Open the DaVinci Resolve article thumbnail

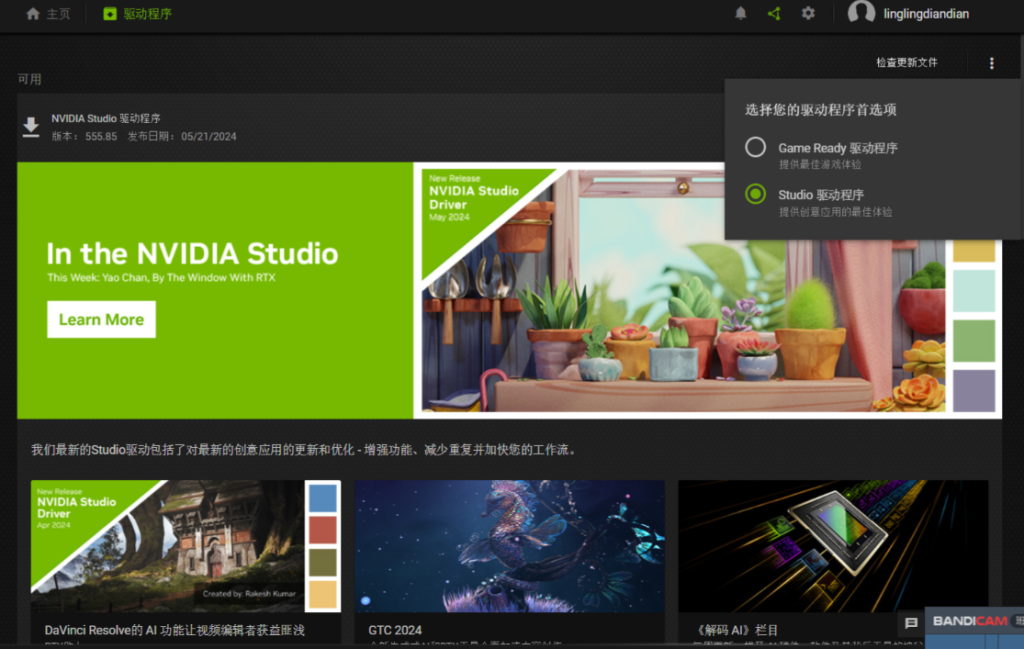click(x=186, y=546)
